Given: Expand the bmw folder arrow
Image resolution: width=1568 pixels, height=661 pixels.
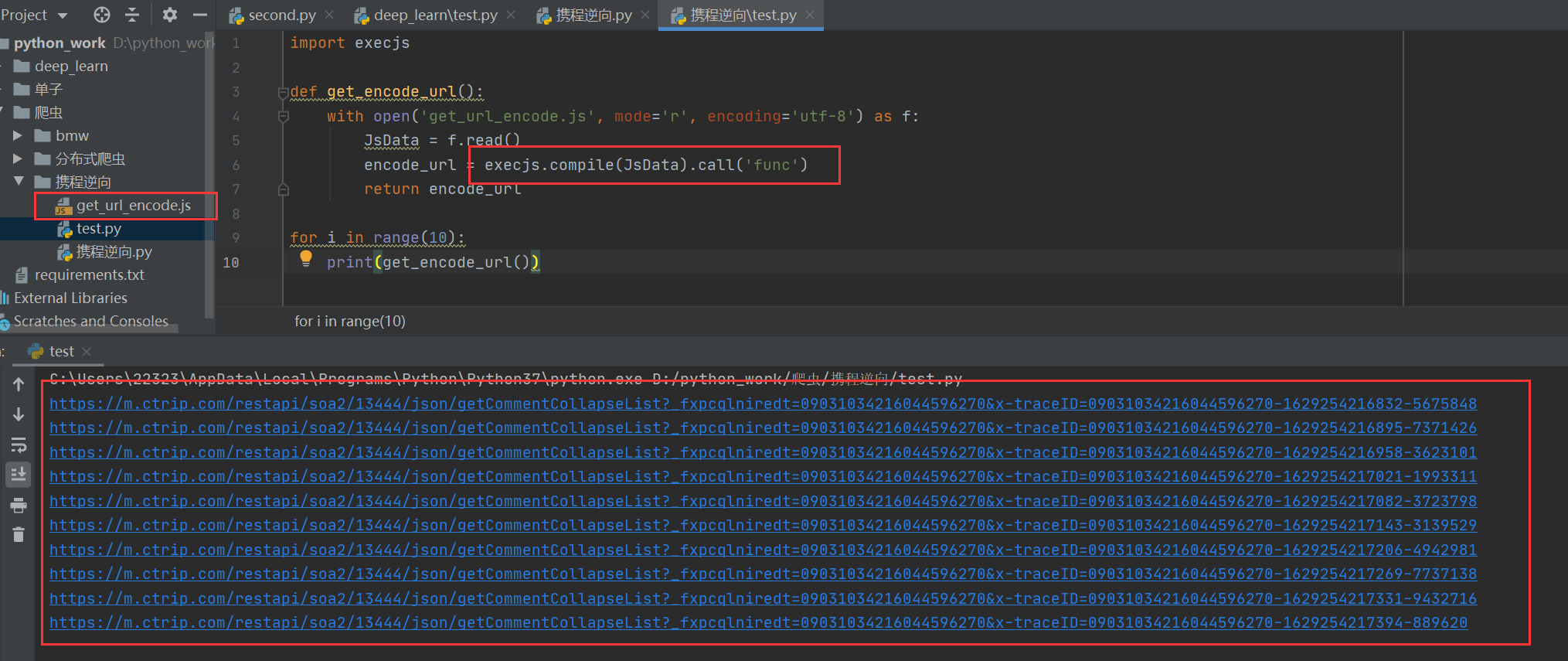Looking at the screenshot, I should [x=18, y=136].
